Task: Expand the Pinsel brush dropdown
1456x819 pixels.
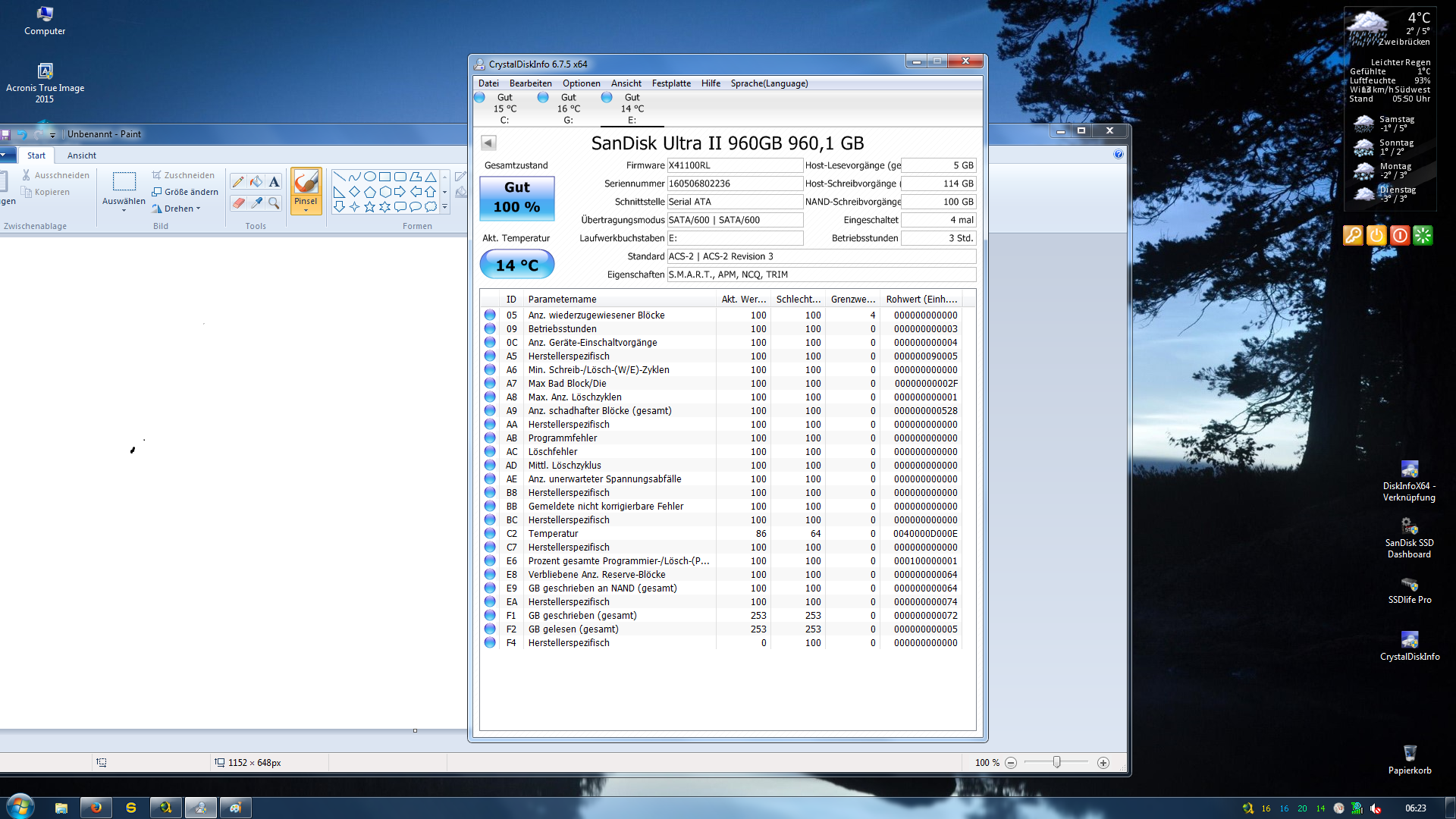Action: point(306,211)
